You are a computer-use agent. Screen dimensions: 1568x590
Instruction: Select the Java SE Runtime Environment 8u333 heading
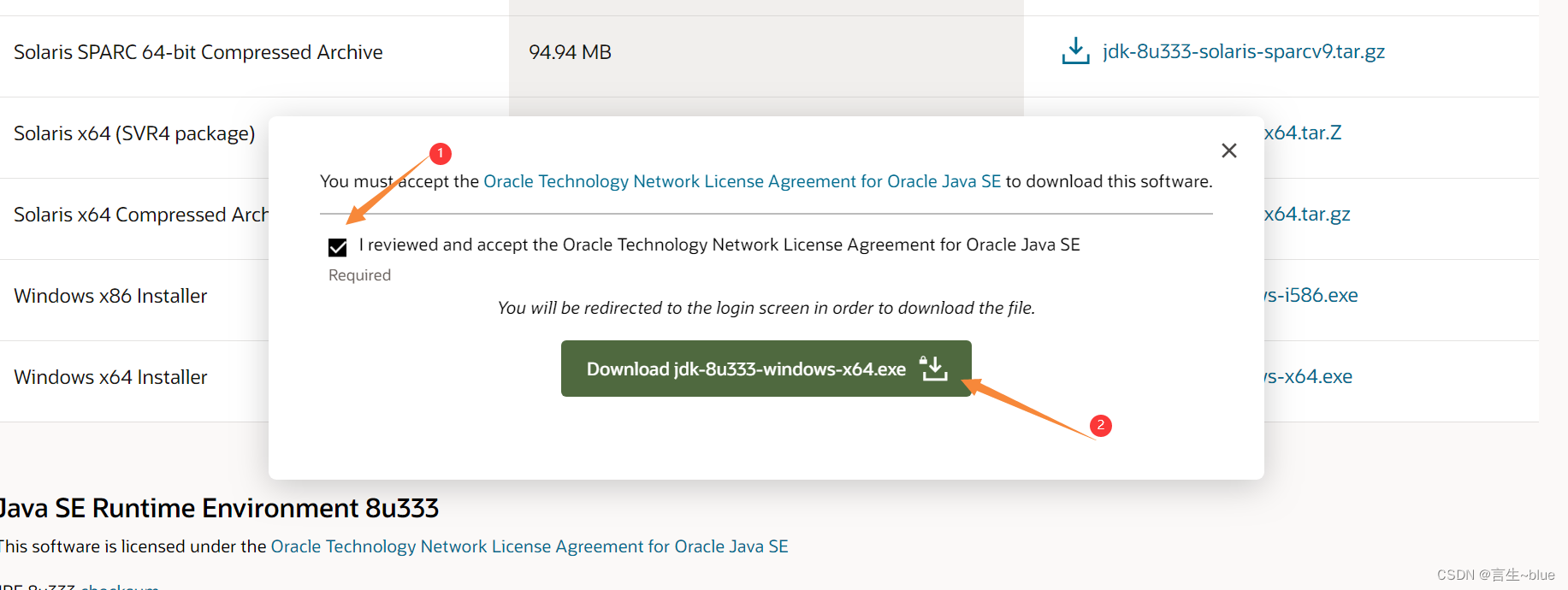point(219,508)
